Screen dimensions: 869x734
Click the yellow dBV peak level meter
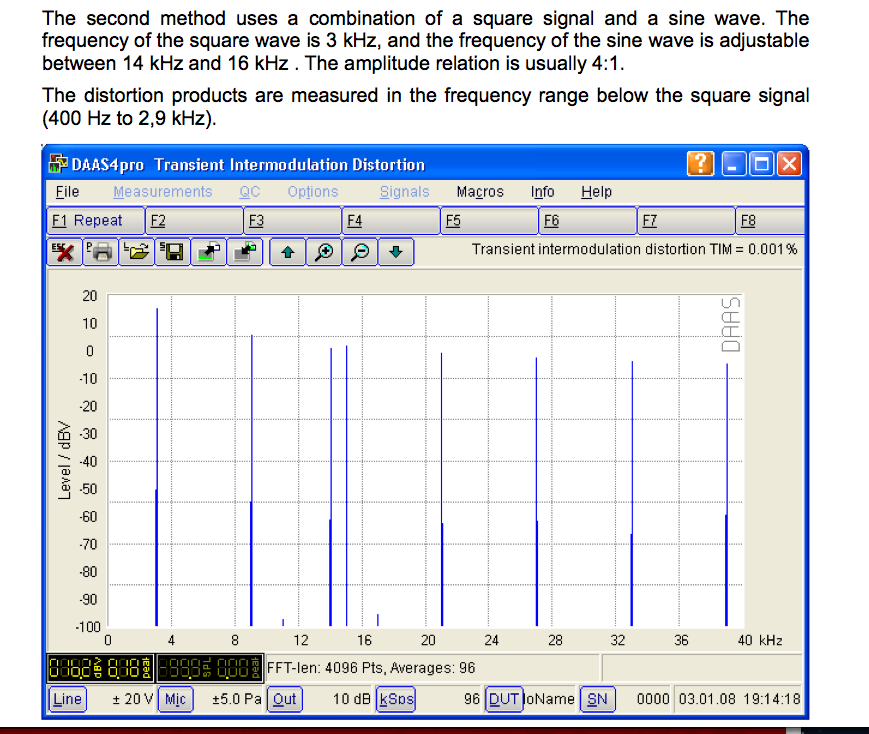(x=100, y=667)
